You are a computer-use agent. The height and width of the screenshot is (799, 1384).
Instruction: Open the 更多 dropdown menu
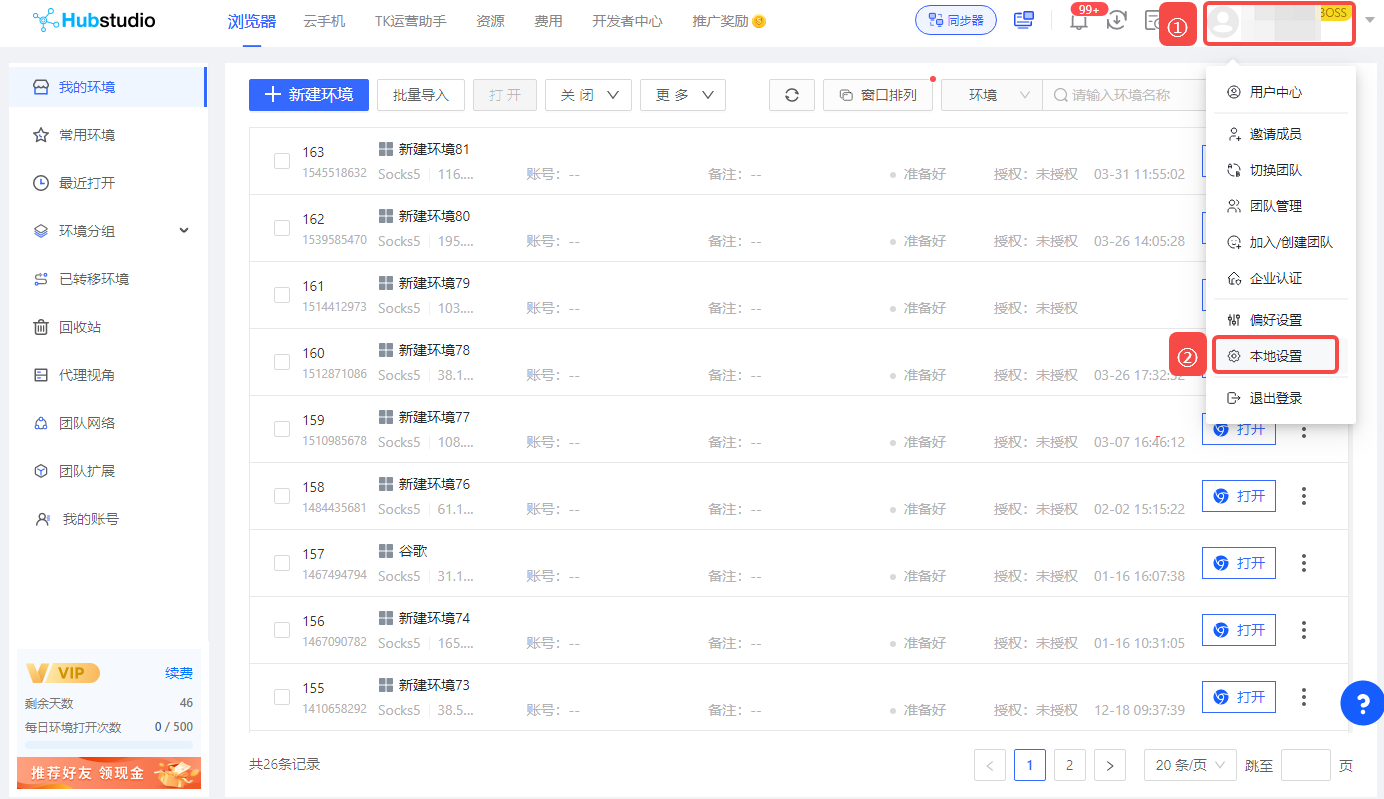tap(683, 95)
